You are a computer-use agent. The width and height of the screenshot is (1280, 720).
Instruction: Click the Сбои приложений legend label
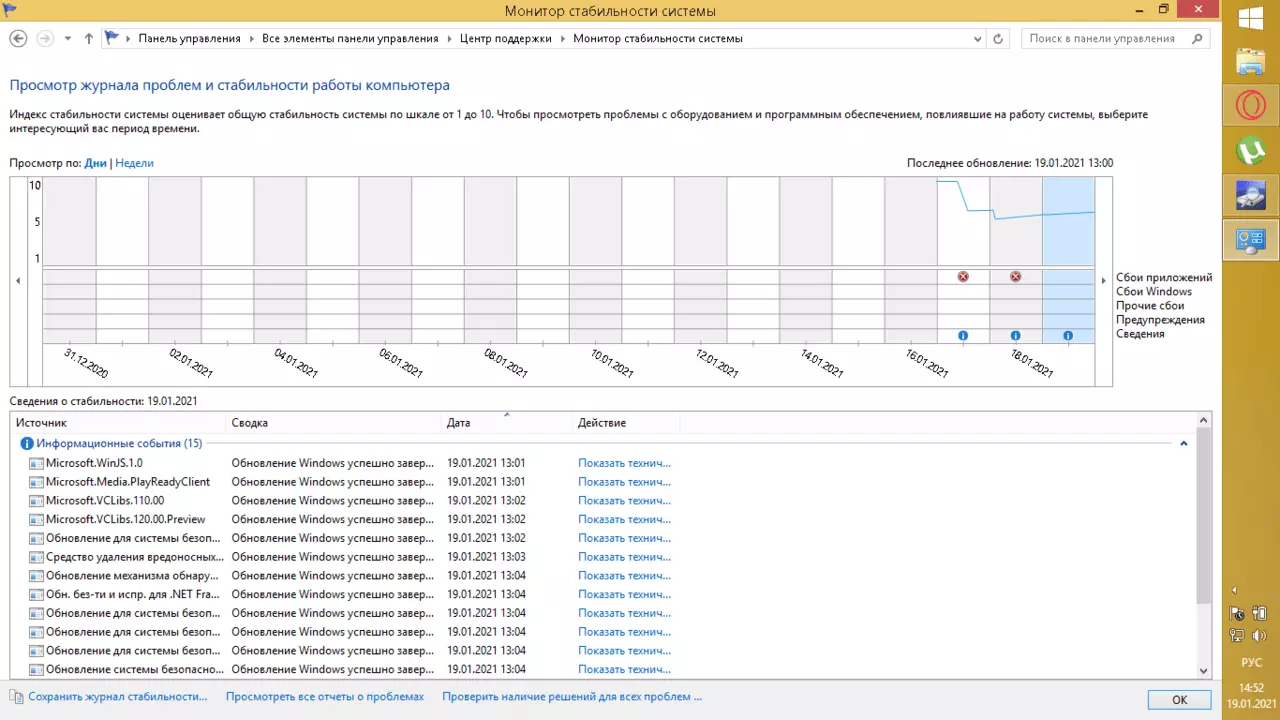pyautogui.click(x=1164, y=278)
